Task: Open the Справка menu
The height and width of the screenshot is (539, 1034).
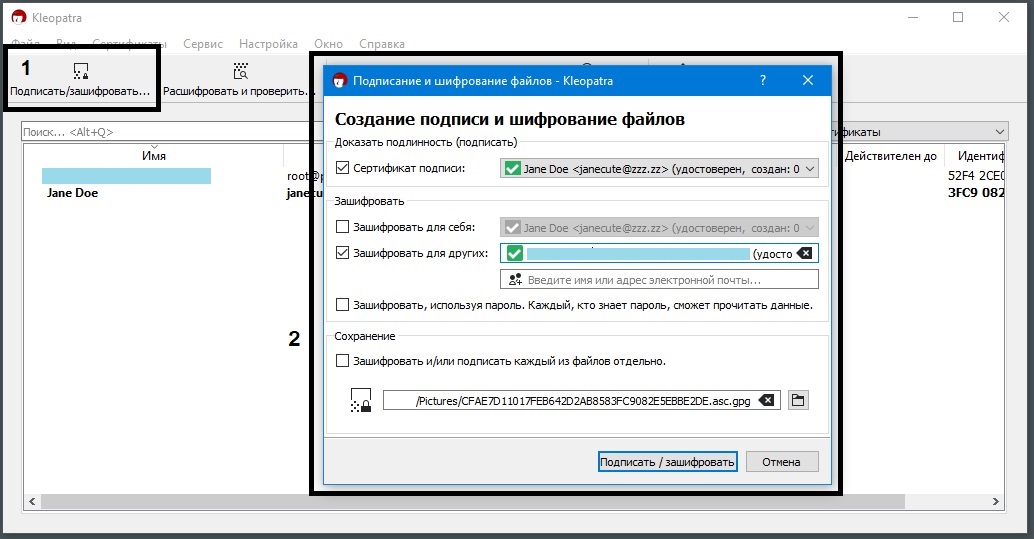Action: click(382, 44)
